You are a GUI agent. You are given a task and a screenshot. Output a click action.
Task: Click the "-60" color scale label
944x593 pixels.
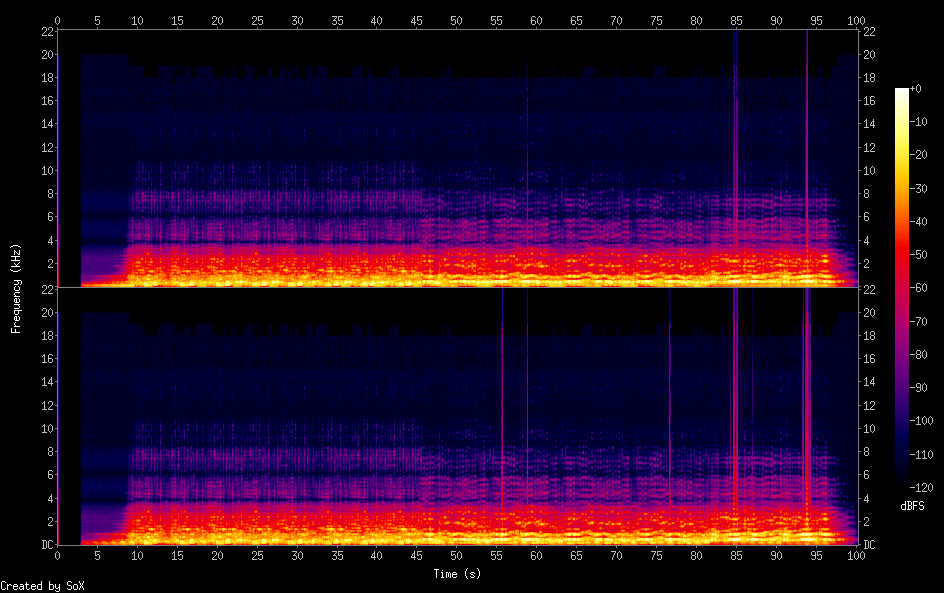[918, 288]
